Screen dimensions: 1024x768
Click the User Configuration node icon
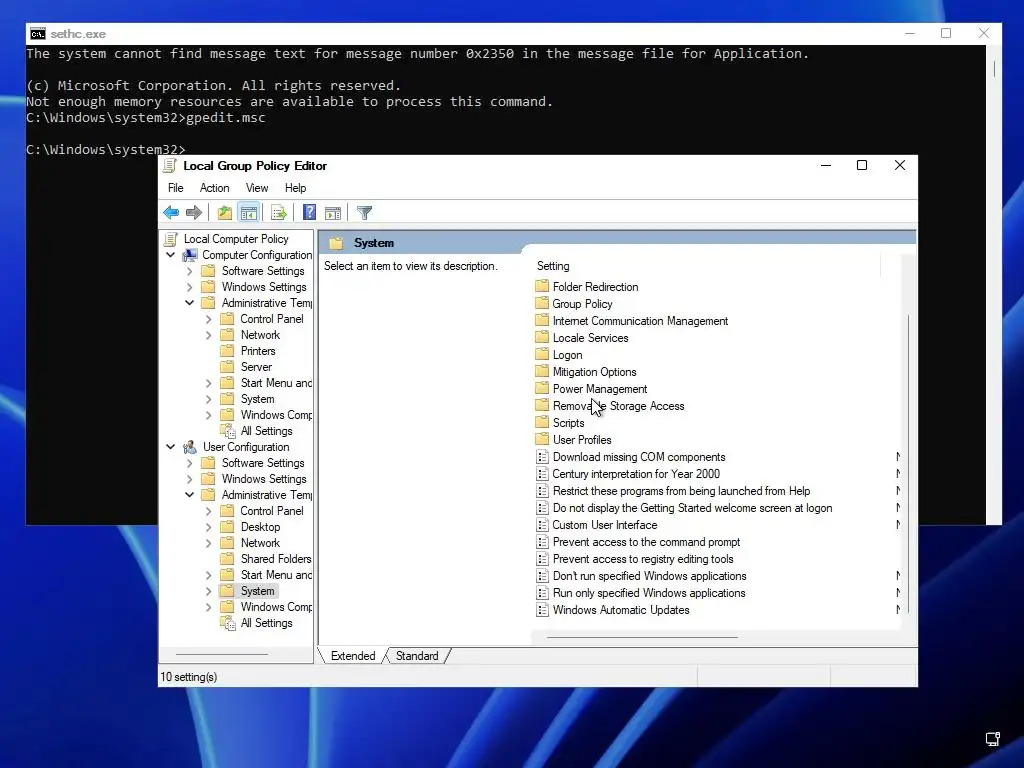pos(190,447)
